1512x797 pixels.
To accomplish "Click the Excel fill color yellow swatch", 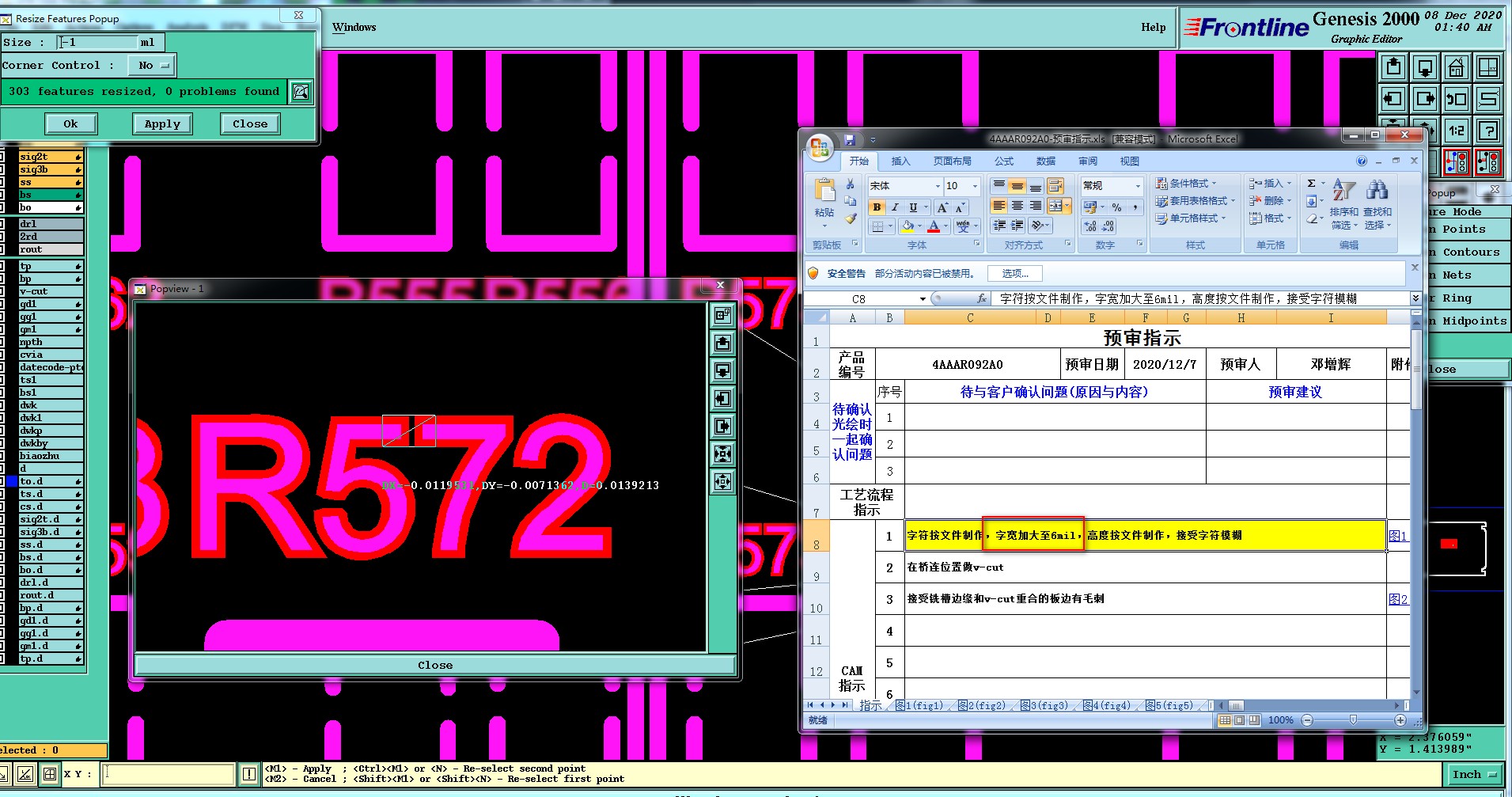I will point(906,226).
